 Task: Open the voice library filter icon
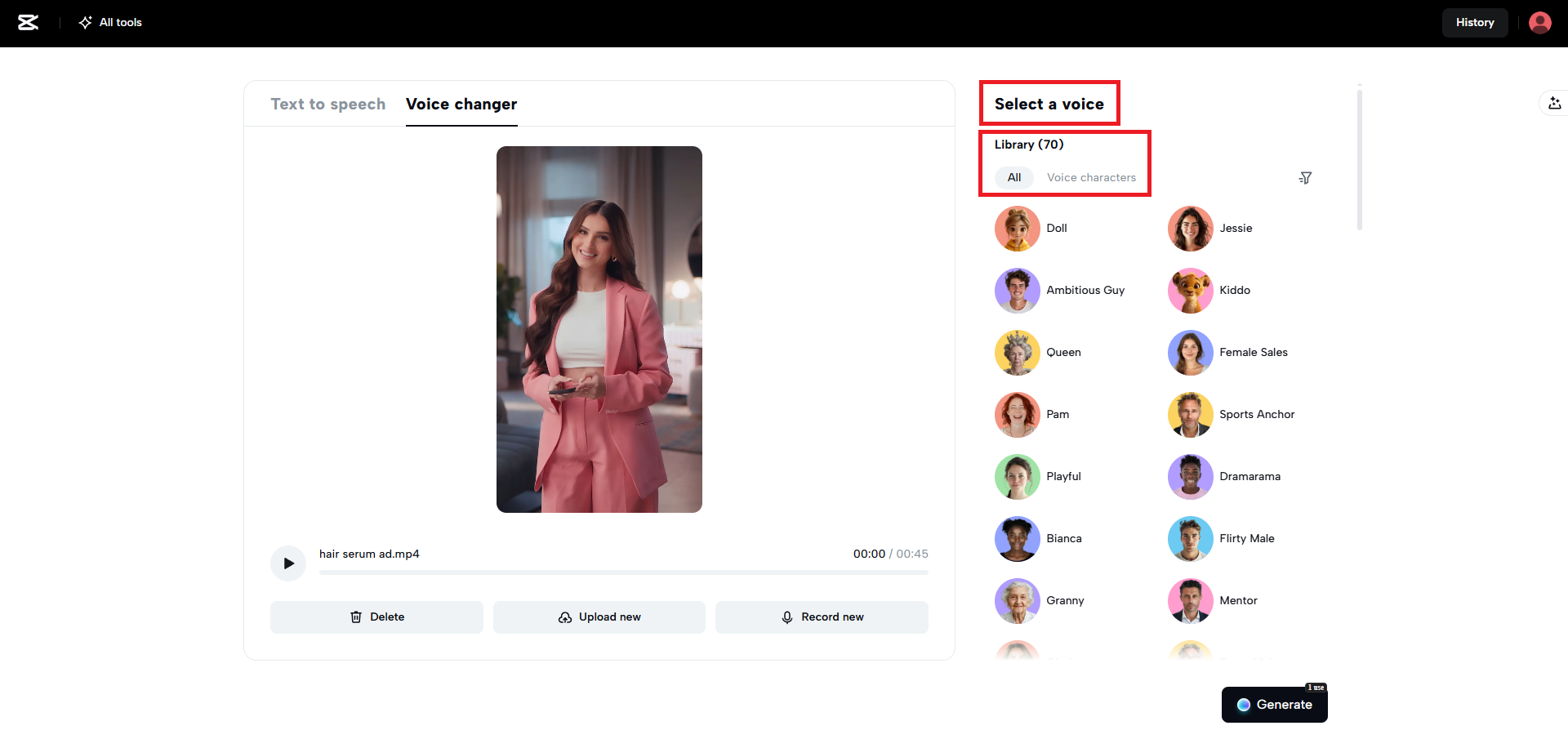(1305, 177)
